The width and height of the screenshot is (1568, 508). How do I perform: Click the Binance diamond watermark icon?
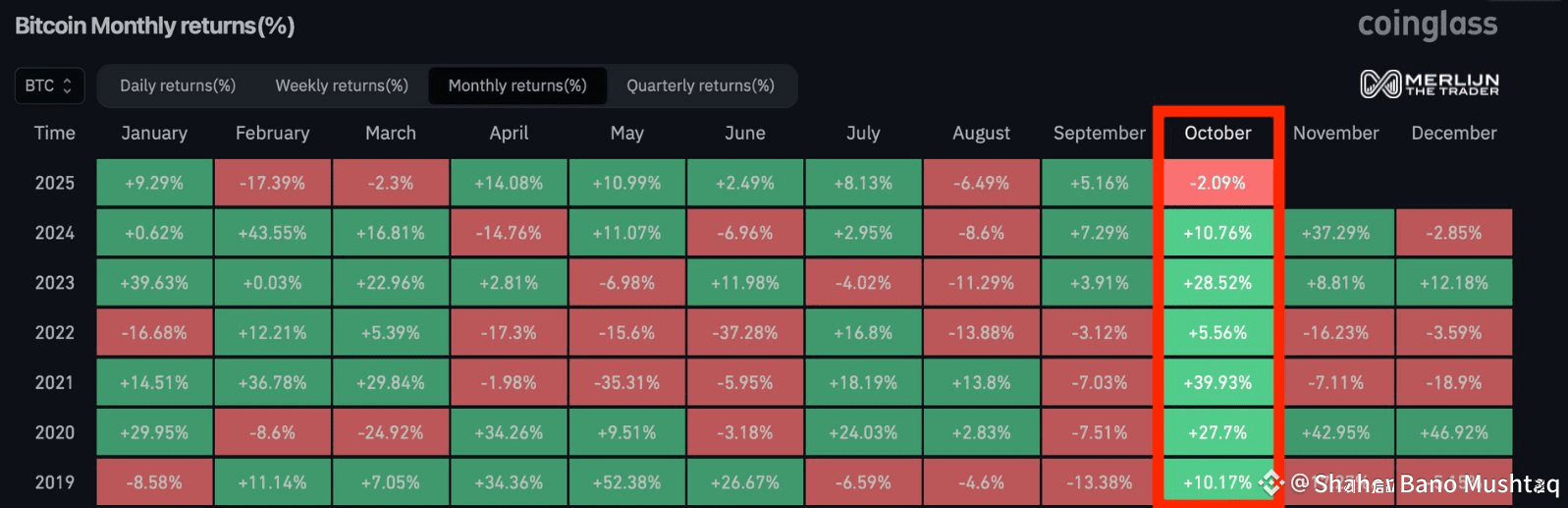[x=1271, y=482]
